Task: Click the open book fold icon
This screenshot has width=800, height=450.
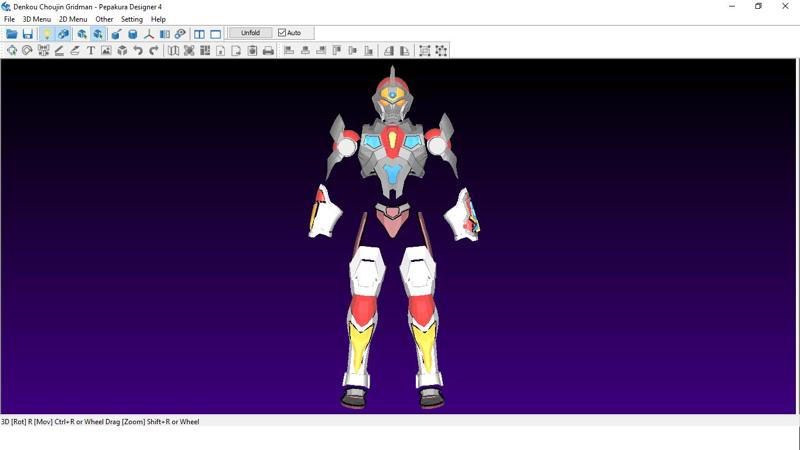Action: [173, 50]
